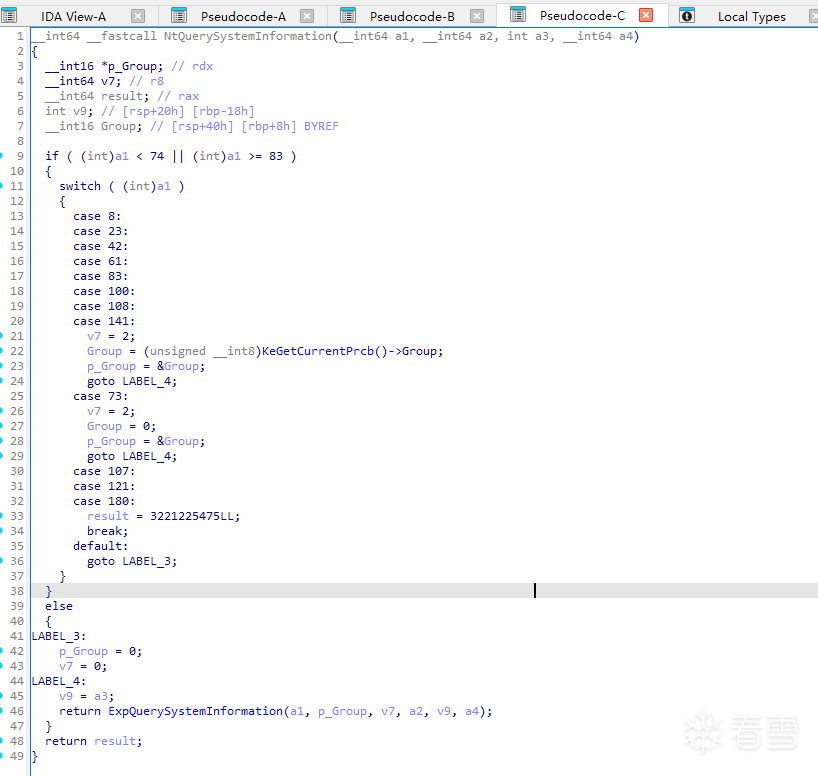Viewport: 818px width, 776px height.
Task: Click the KeGetCurrentPrcb function call
Action: pyautogui.click(x=318, y=351)
